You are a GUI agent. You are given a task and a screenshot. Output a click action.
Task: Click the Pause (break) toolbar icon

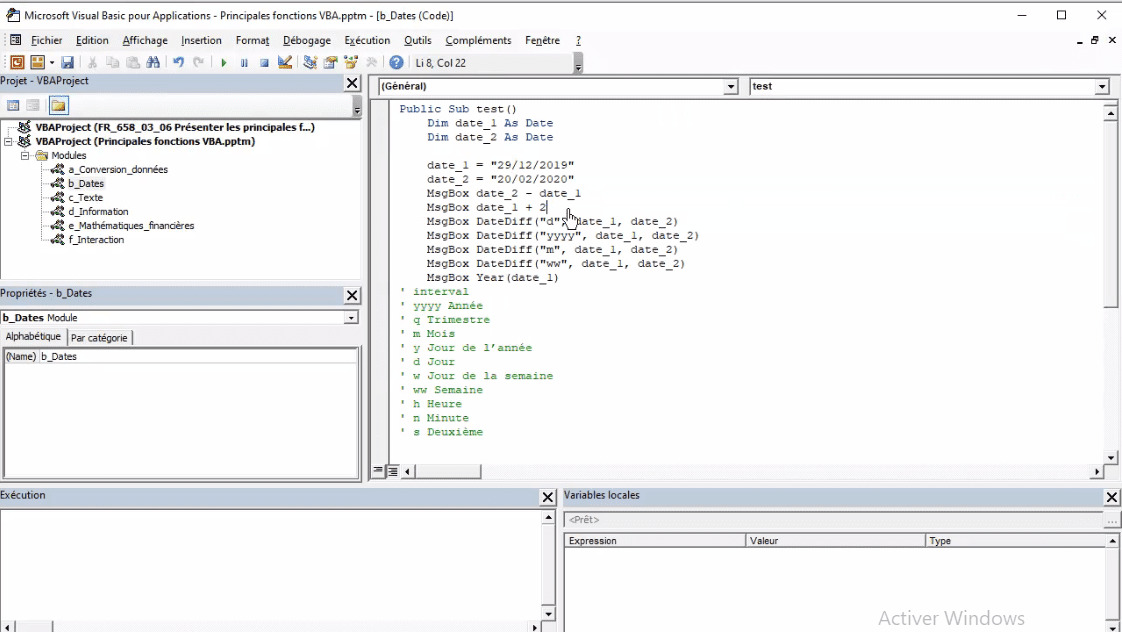click(x=244, y=63)
